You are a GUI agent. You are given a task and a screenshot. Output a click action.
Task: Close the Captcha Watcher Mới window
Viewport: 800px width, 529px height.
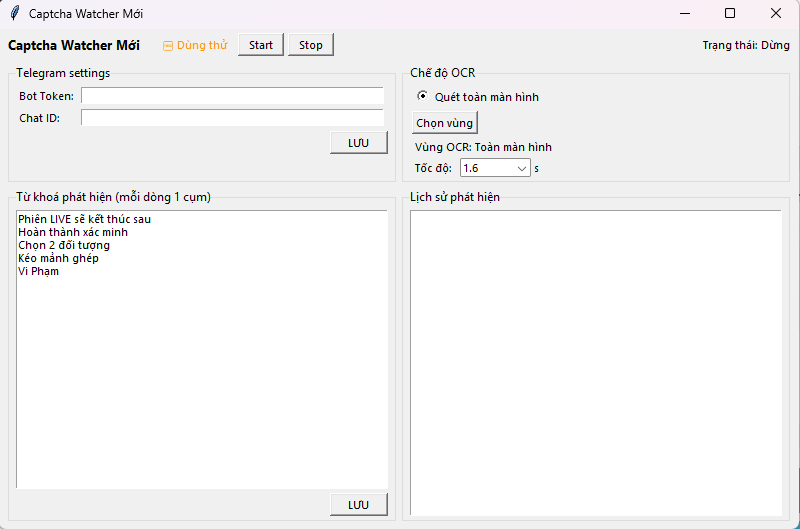point(776,13)
